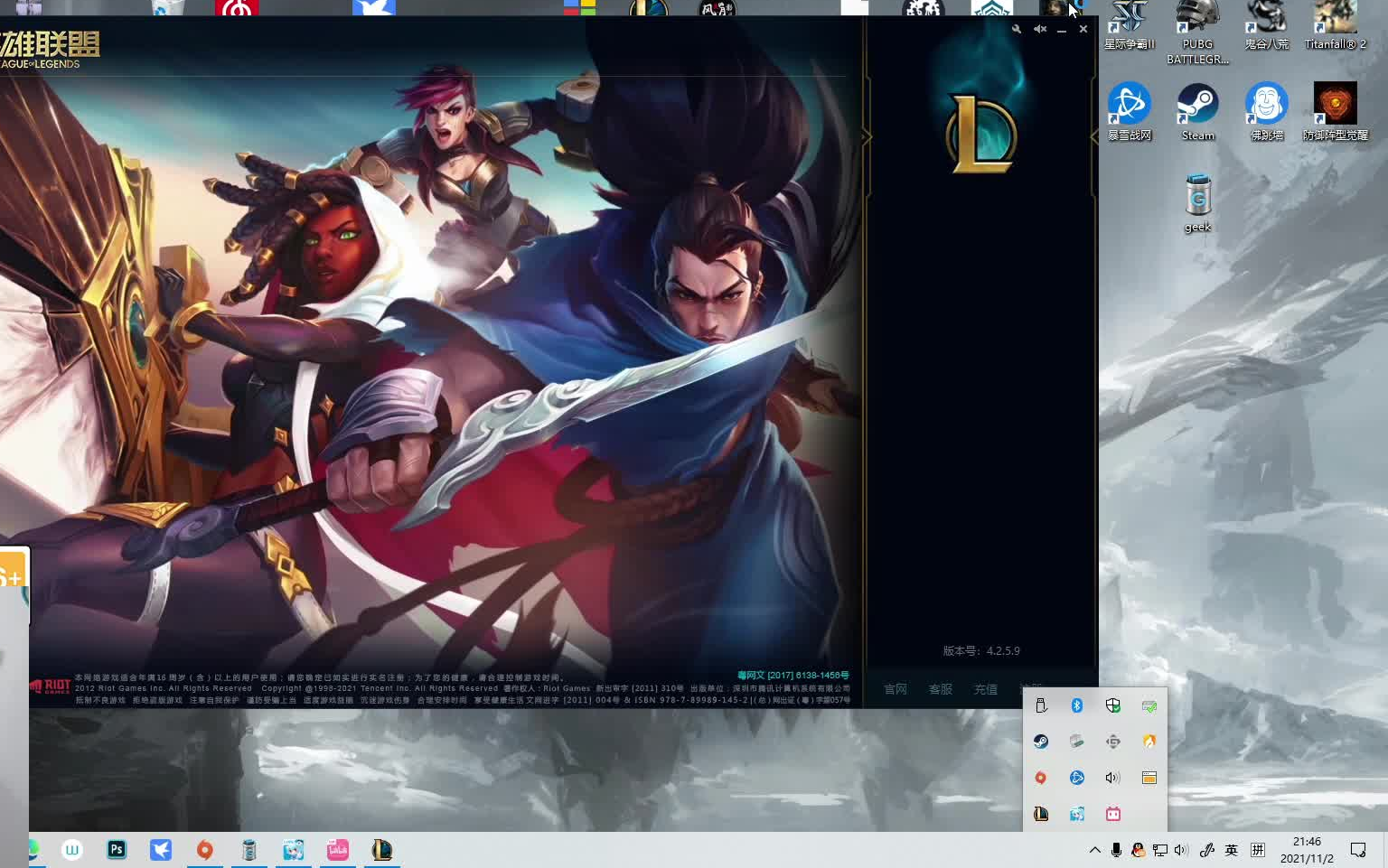Click the anime character taskbar icon
The height and width of the screenshot is (868, 1388).
294,850
